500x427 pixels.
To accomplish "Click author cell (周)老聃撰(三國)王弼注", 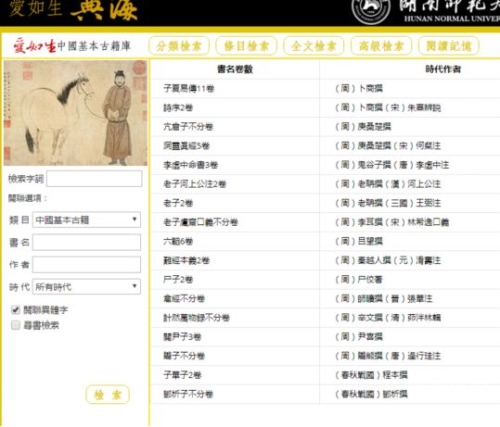I will pyautogui.click(x=388, y=203).
